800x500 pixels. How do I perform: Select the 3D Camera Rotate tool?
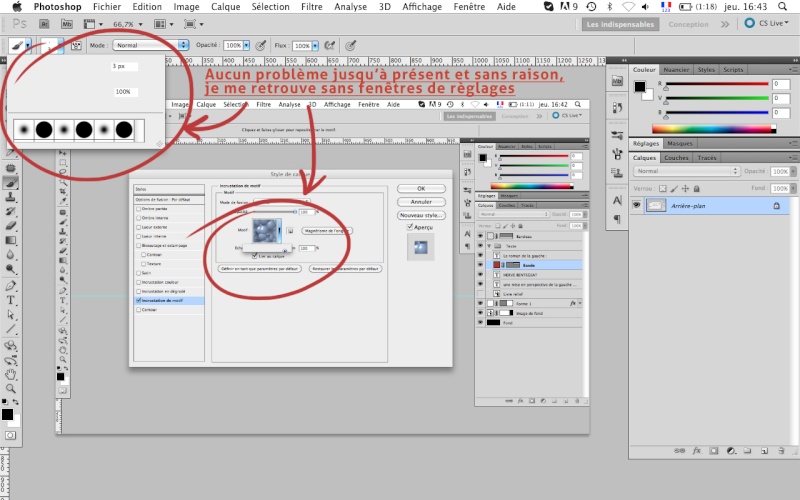click(x=11, y=360)
